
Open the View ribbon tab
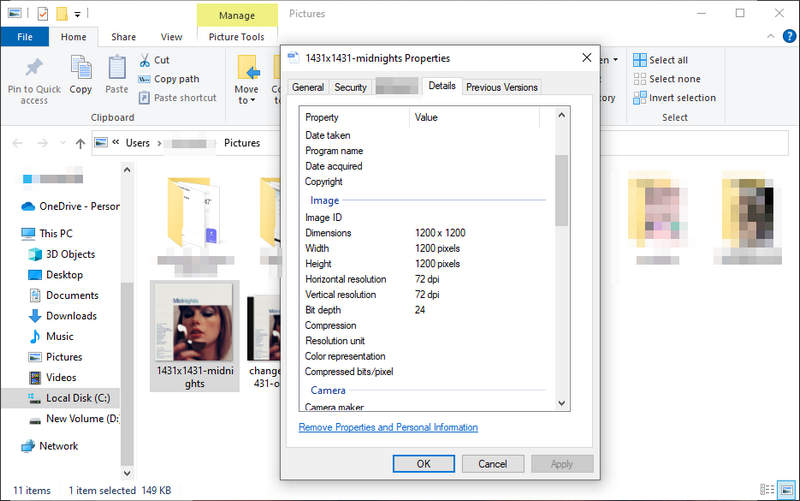pos(171,37)
